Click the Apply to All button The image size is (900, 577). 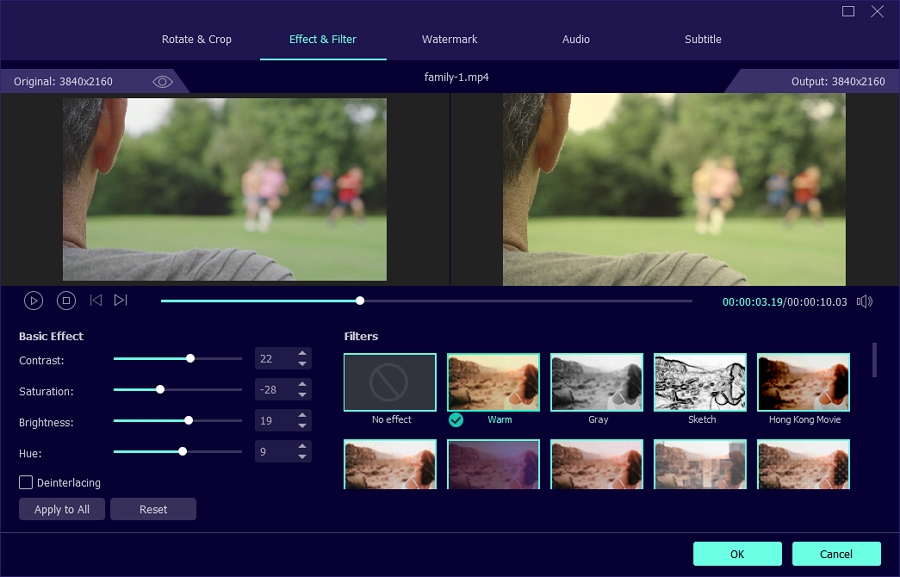(x=62, y=509)
